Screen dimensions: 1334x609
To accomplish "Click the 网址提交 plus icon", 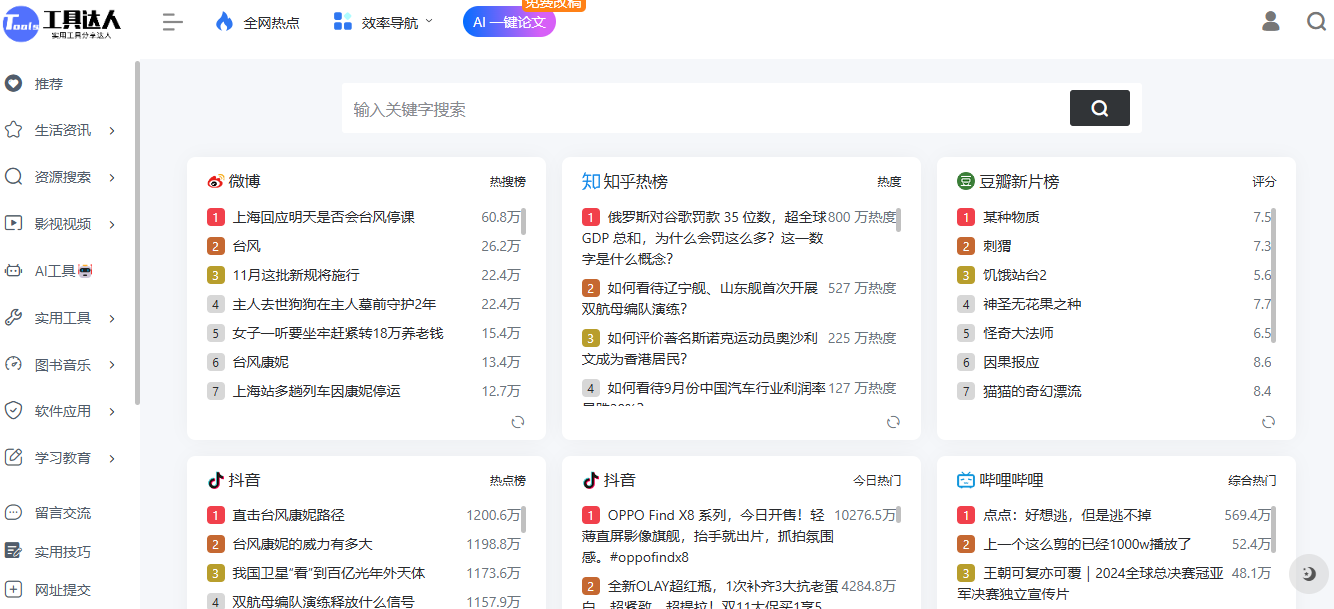I will click(x=13, y=590).
